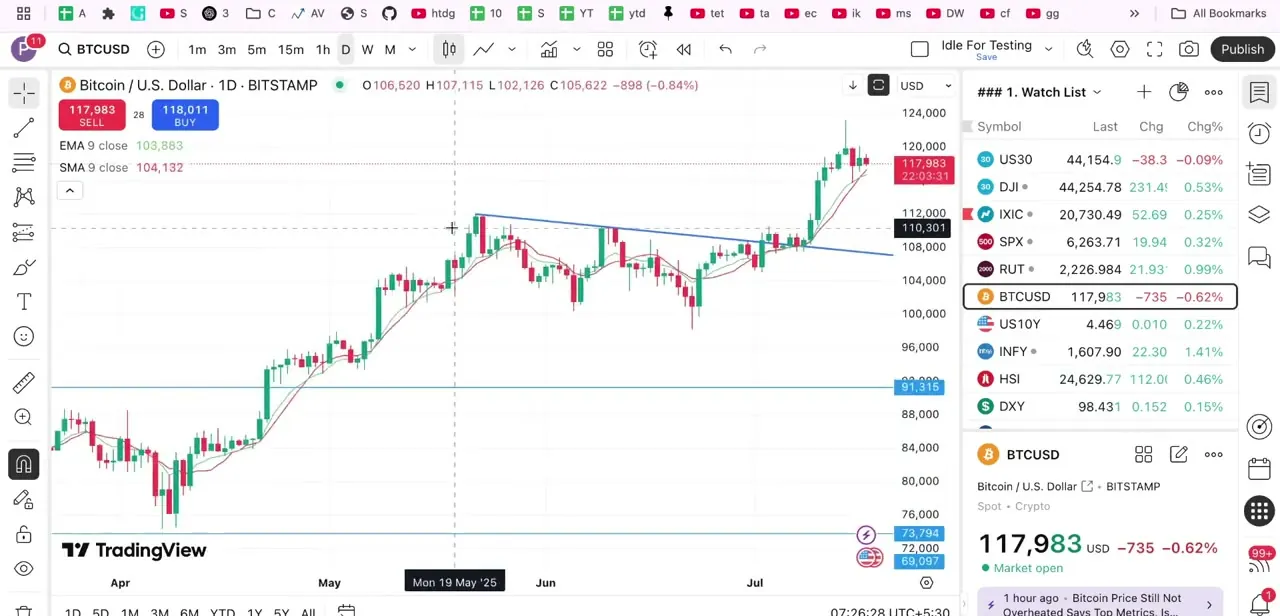Open the forecasting and measurement tools
The width and height of the screenshot is (1280, 616).
[x=24, y=232]
